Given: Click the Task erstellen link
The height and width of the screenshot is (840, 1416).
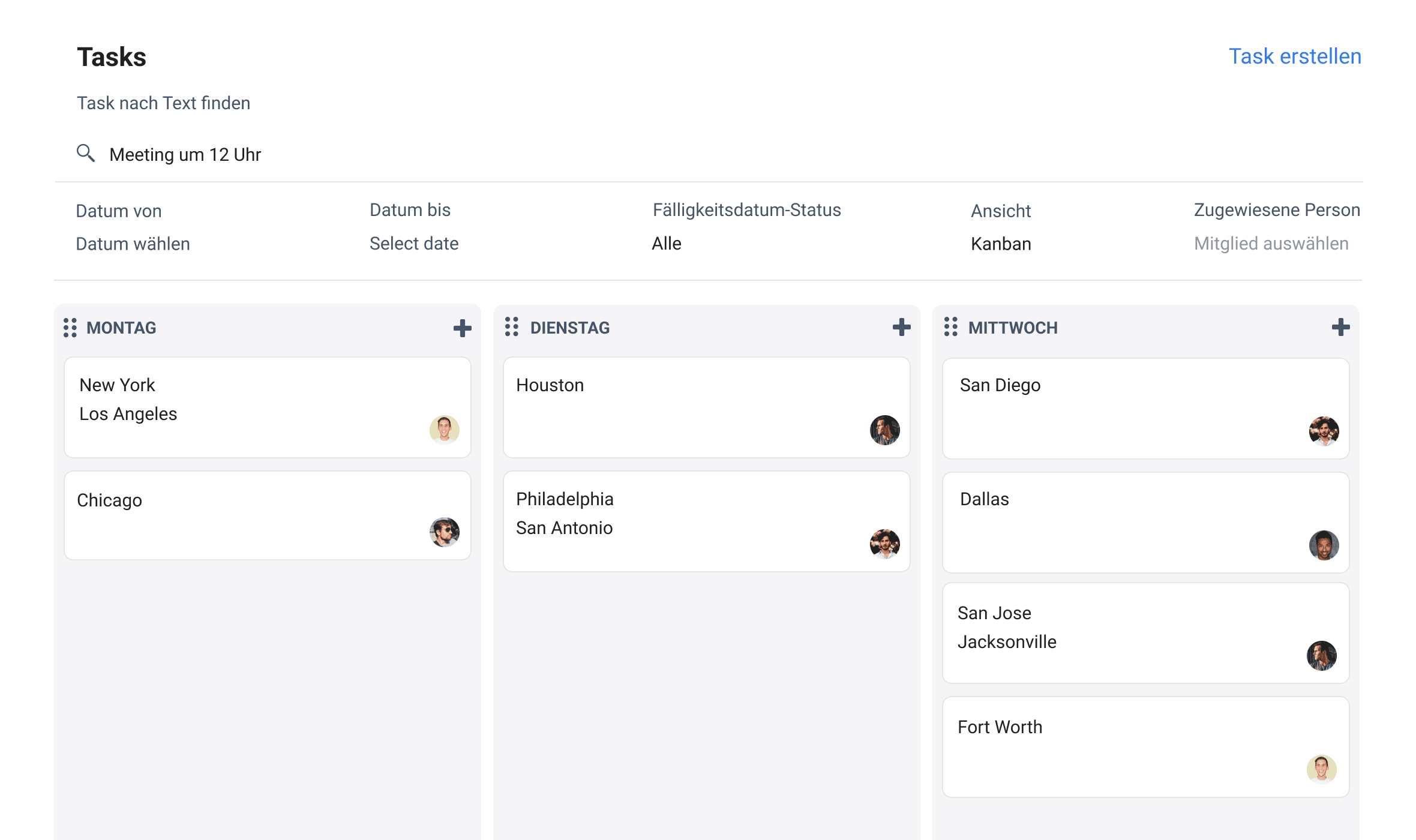Looking at the screenshot, I should click(1295, 56).
